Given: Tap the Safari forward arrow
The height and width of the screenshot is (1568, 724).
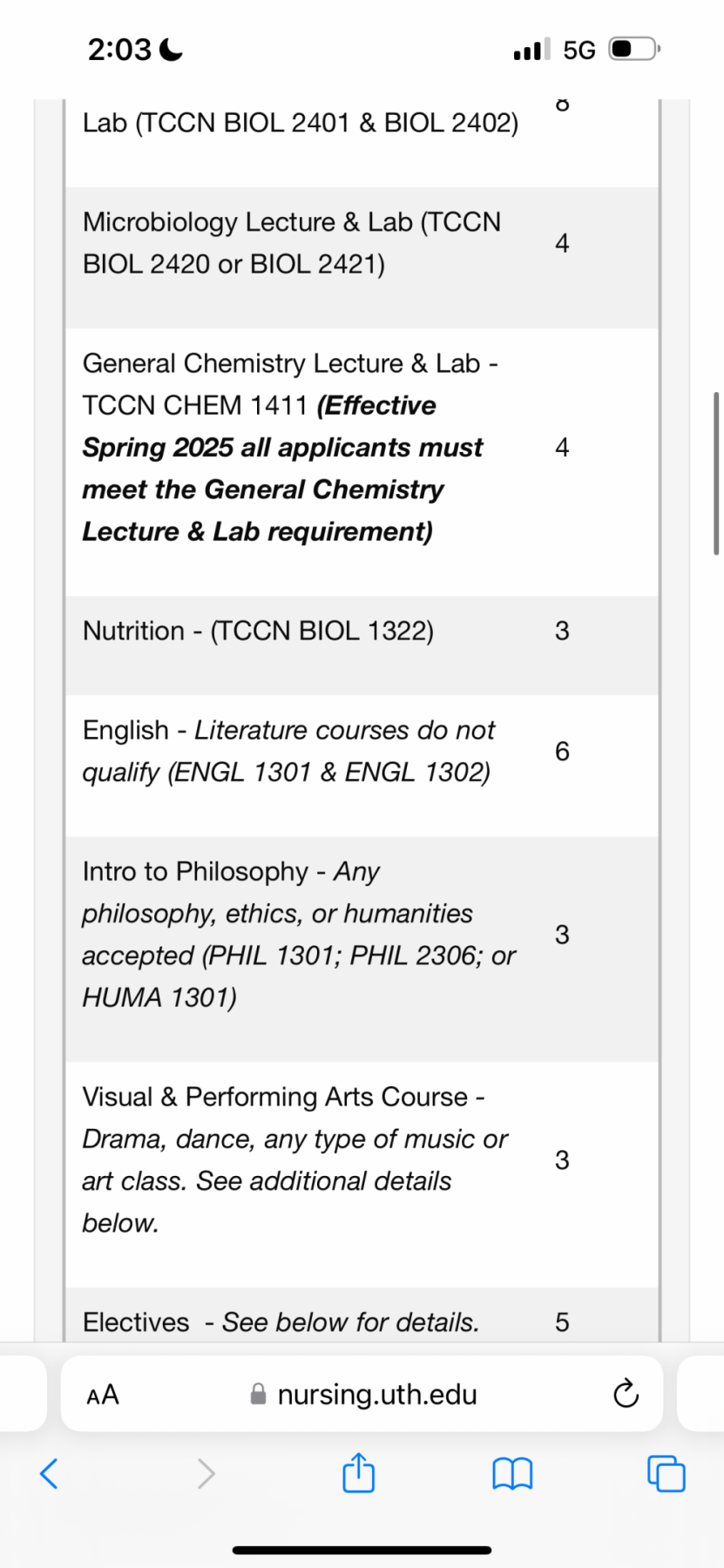Looking at the screenshot, I should coord(206,1474).
